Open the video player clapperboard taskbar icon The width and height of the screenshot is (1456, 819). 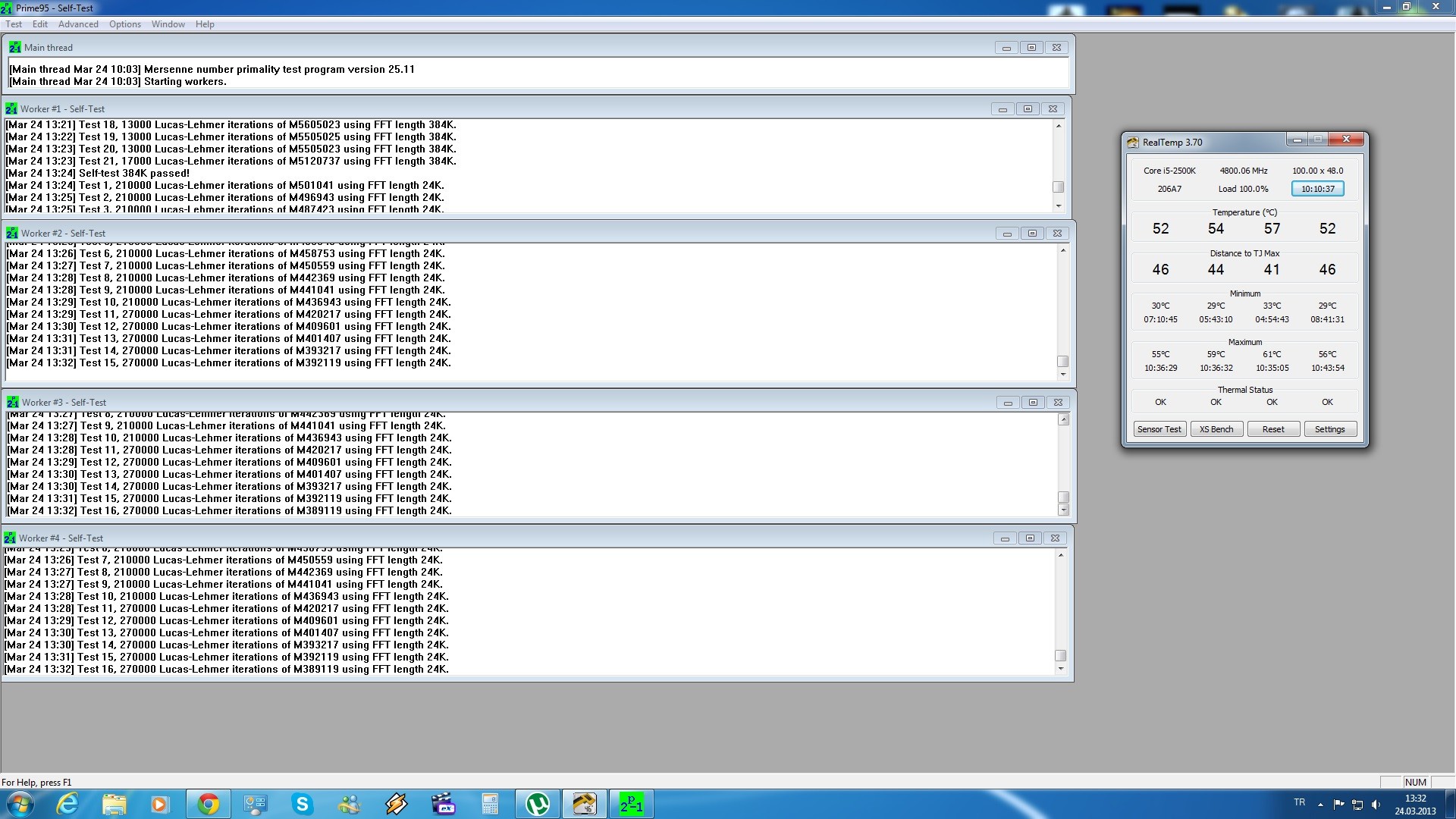(444, 804)
